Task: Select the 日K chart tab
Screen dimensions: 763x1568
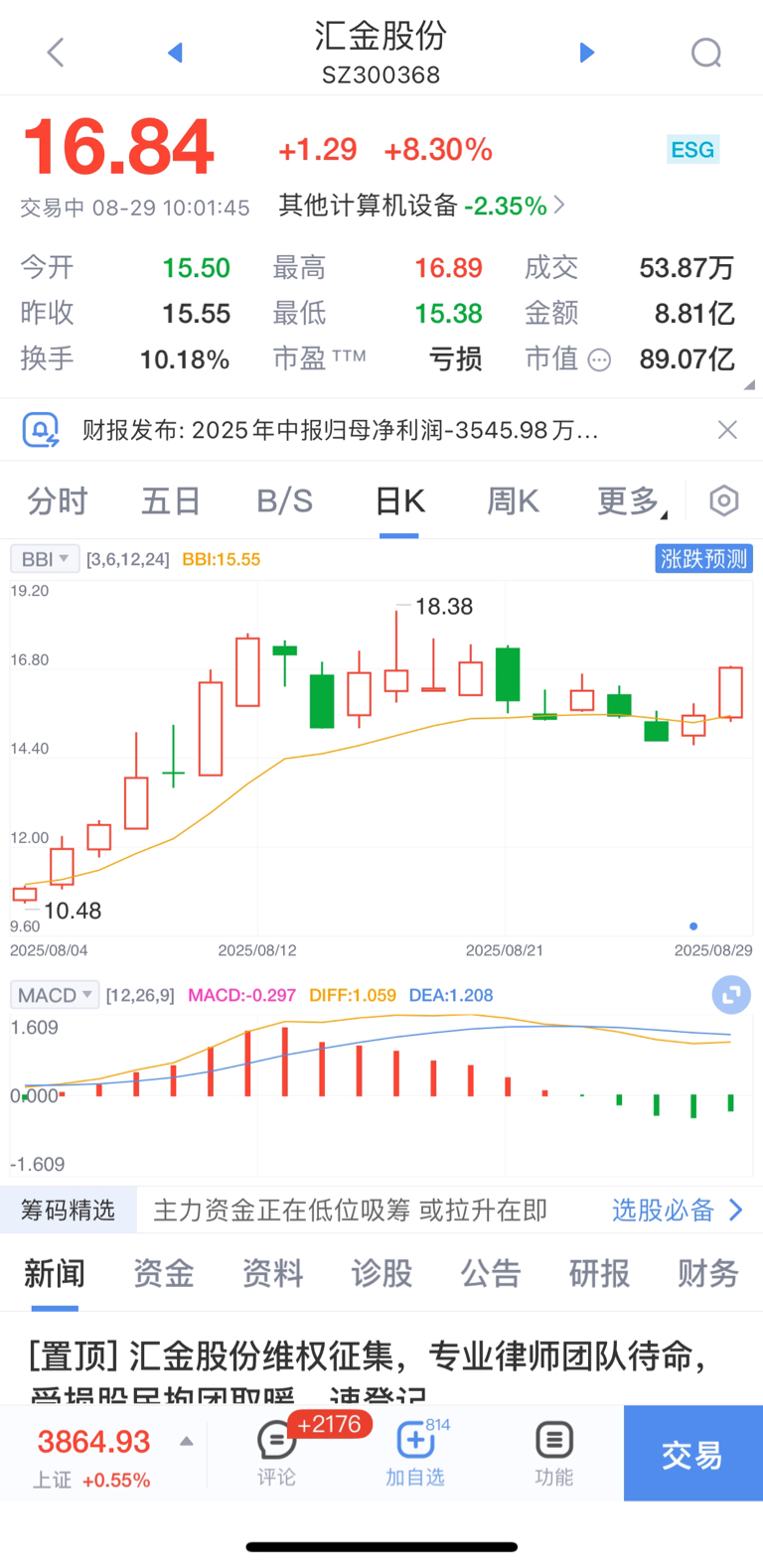Action: (x=400, y=501)
